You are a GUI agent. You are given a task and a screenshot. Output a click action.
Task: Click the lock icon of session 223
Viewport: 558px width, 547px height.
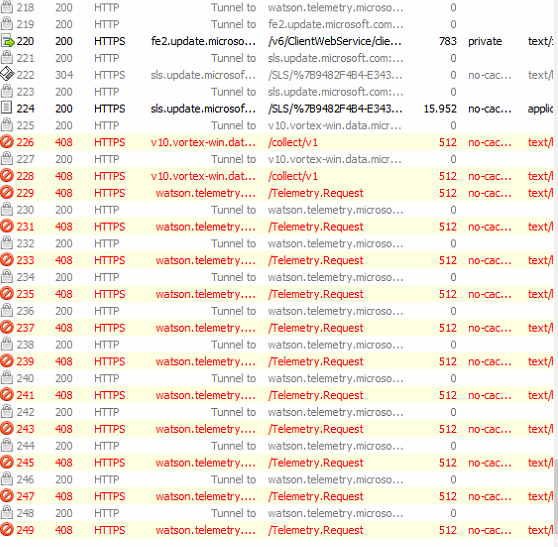point(7,91)
